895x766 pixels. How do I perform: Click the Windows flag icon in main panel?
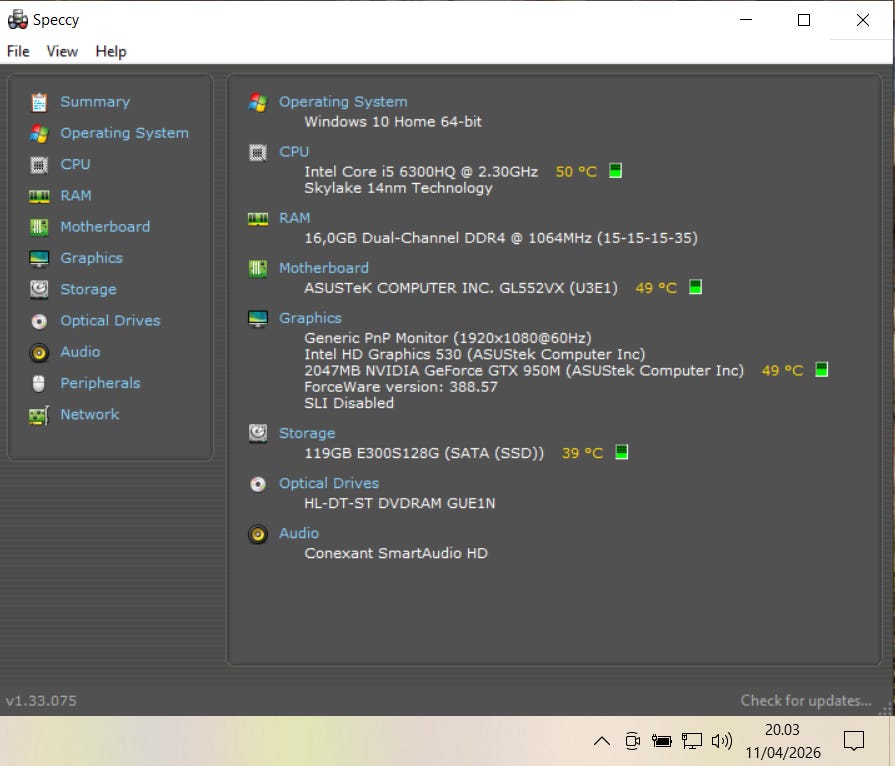pyautogui.click(x=258, y=103)
